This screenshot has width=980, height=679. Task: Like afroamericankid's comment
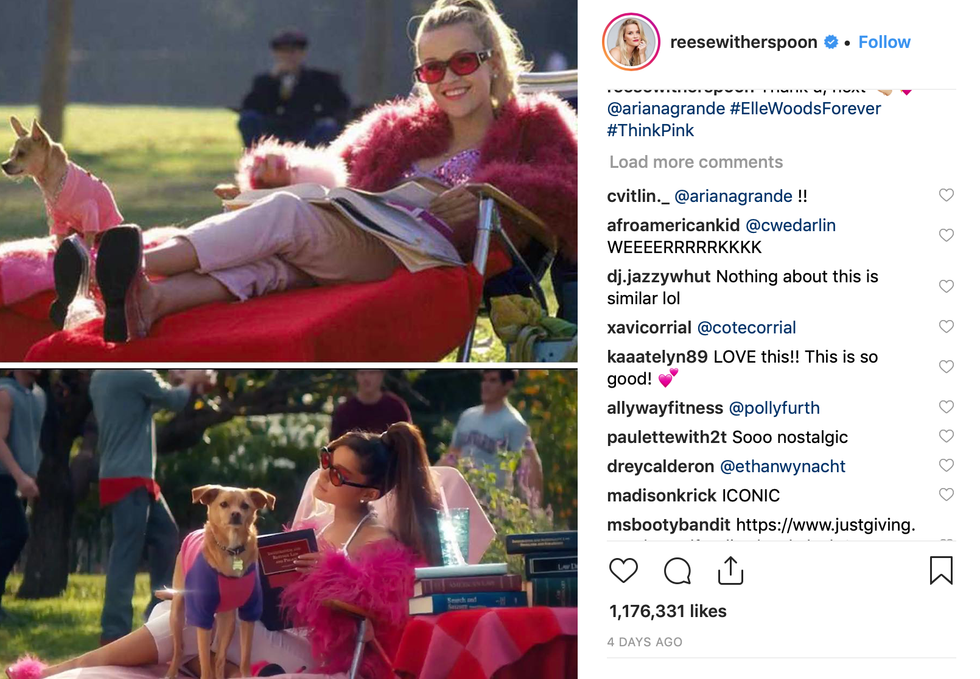point(946,235)
